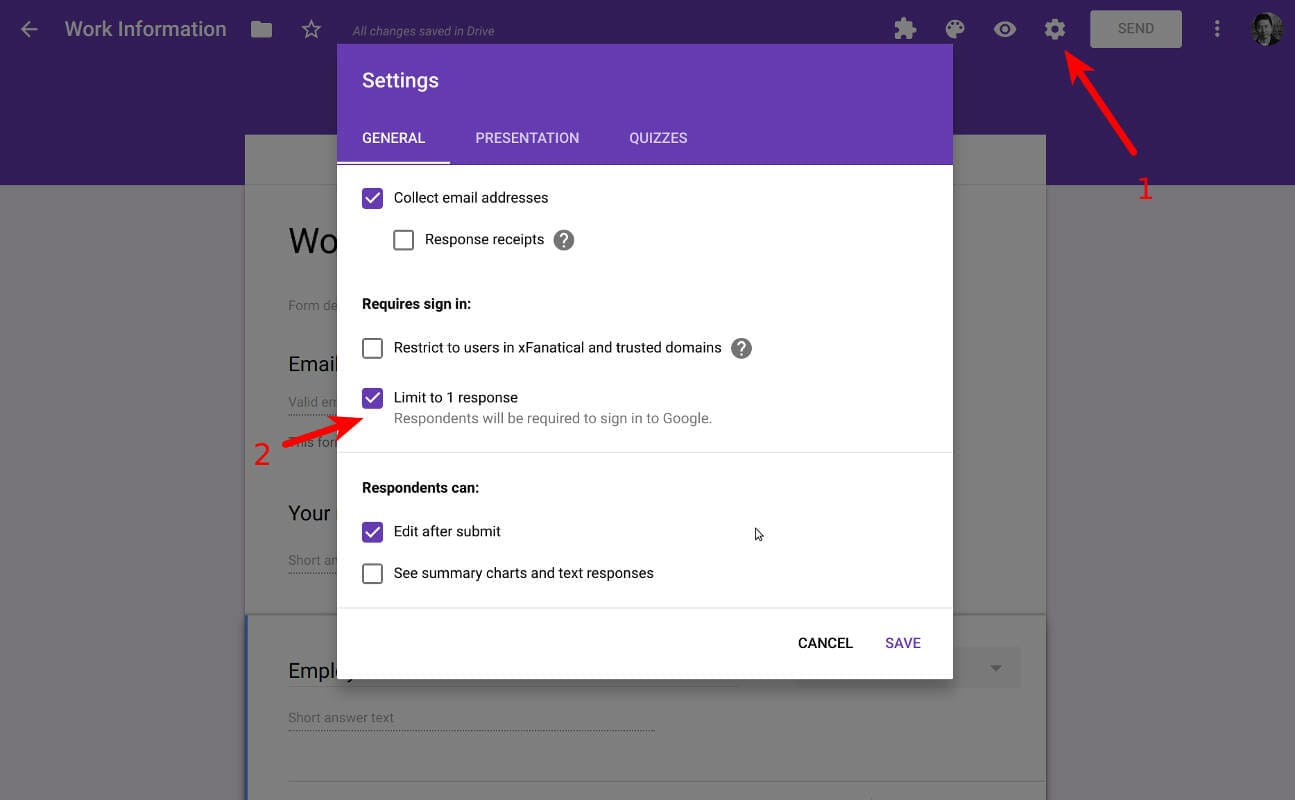This screenshot has width=1295, height=800.
Task: Cancel the settings dialog
Action: [824, 643]
